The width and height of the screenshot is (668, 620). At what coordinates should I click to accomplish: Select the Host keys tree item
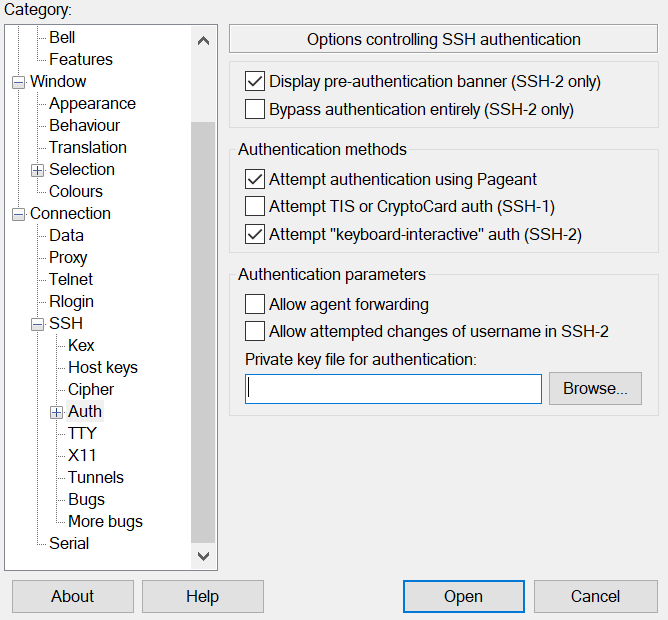103,367
